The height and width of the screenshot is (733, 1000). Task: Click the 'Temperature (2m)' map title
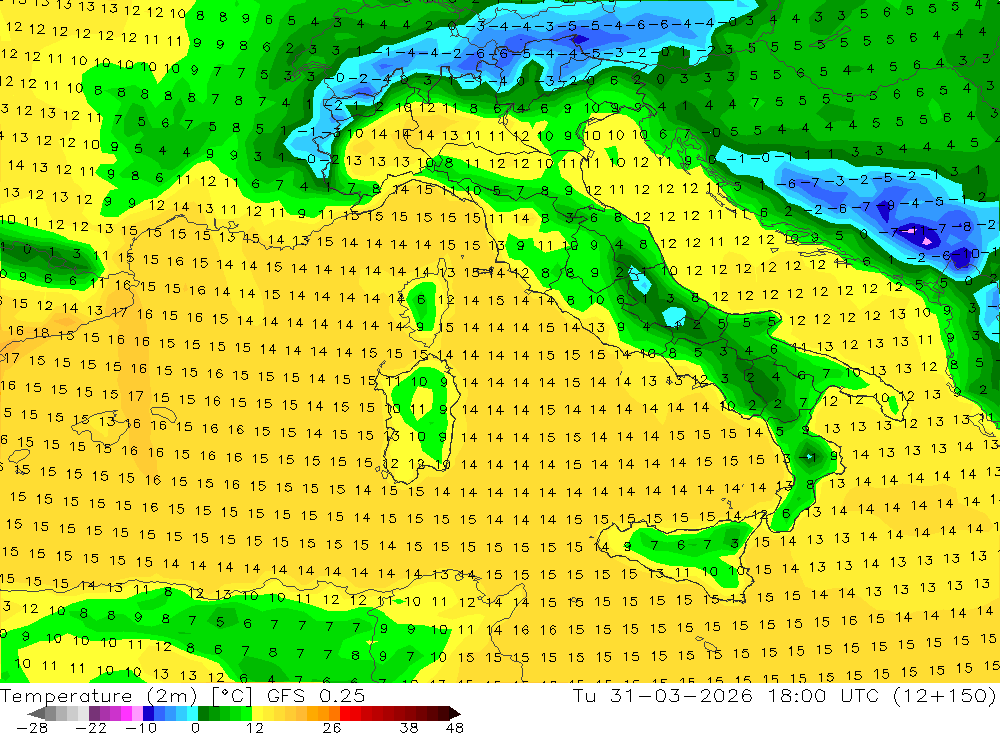[98, 696]
